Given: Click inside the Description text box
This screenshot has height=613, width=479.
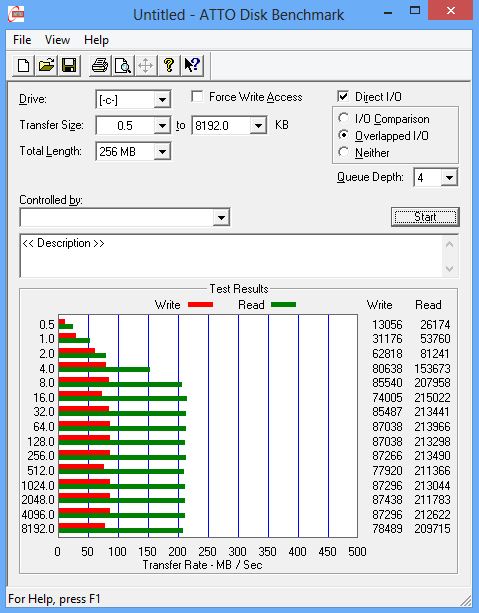Looking at the screenshot, I should (x=231, y=256).
